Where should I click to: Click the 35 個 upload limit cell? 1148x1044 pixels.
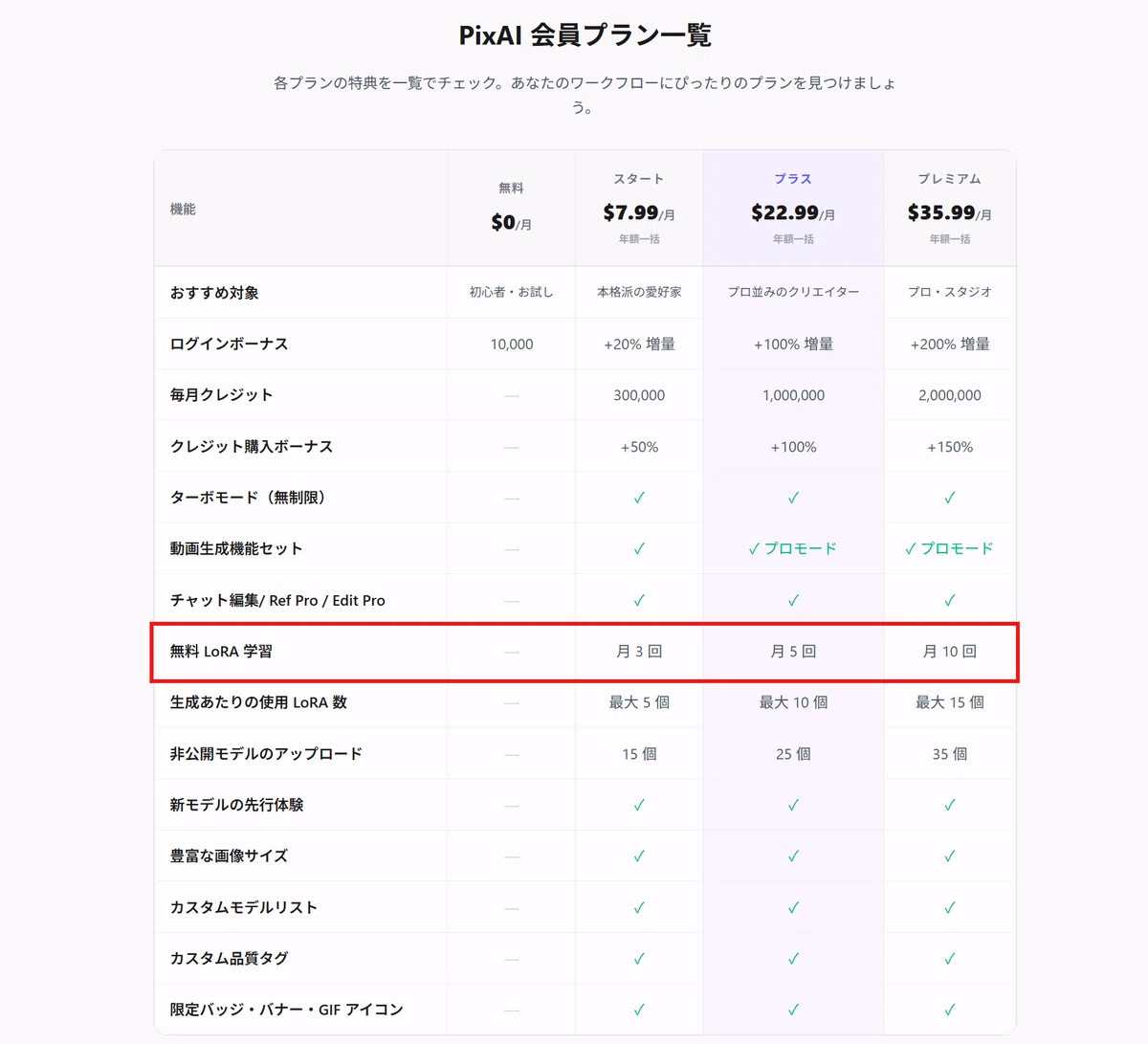pyautogui.click(x=950, y=754)
